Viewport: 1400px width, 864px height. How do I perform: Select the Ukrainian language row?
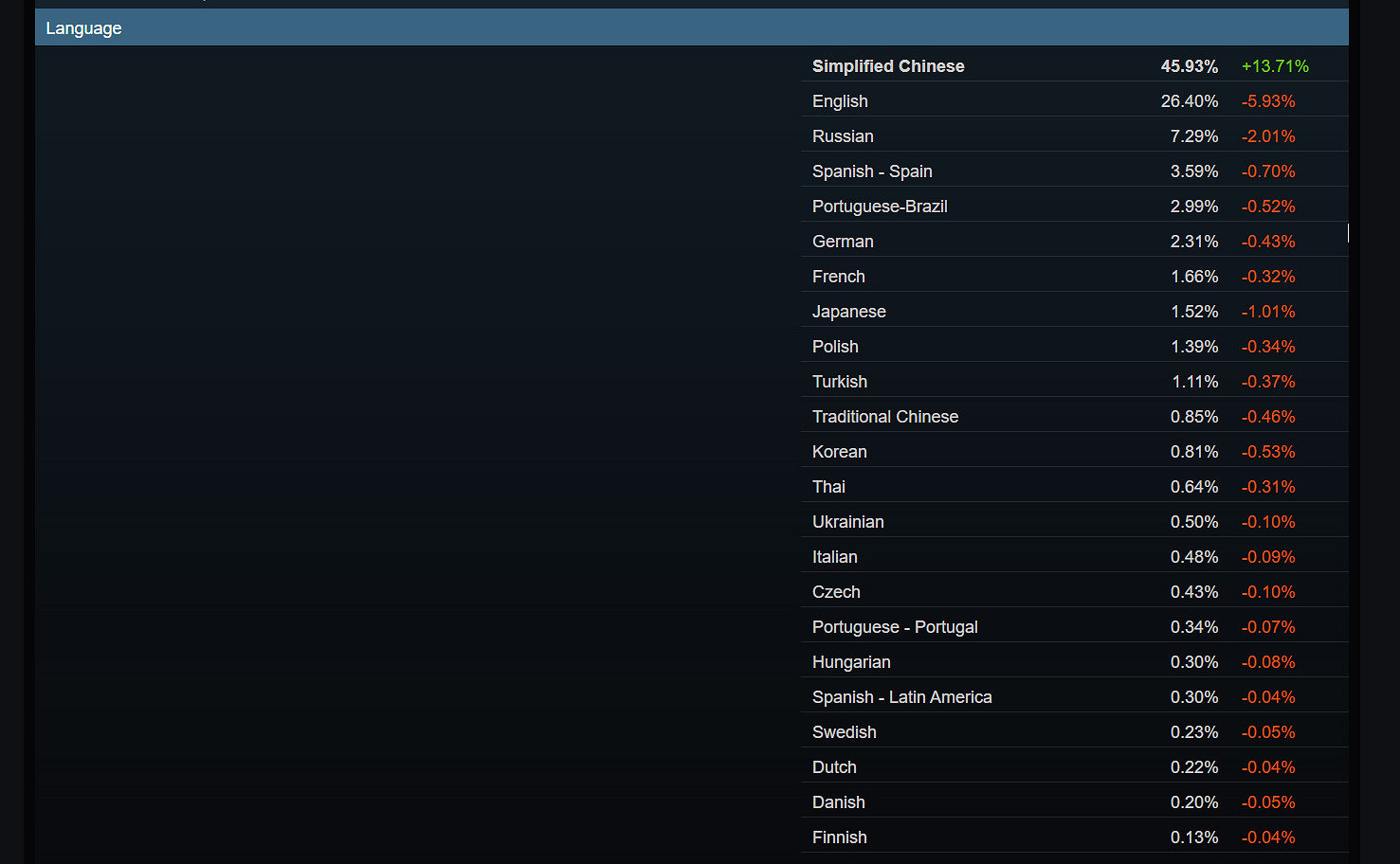(x=848, y=522)
